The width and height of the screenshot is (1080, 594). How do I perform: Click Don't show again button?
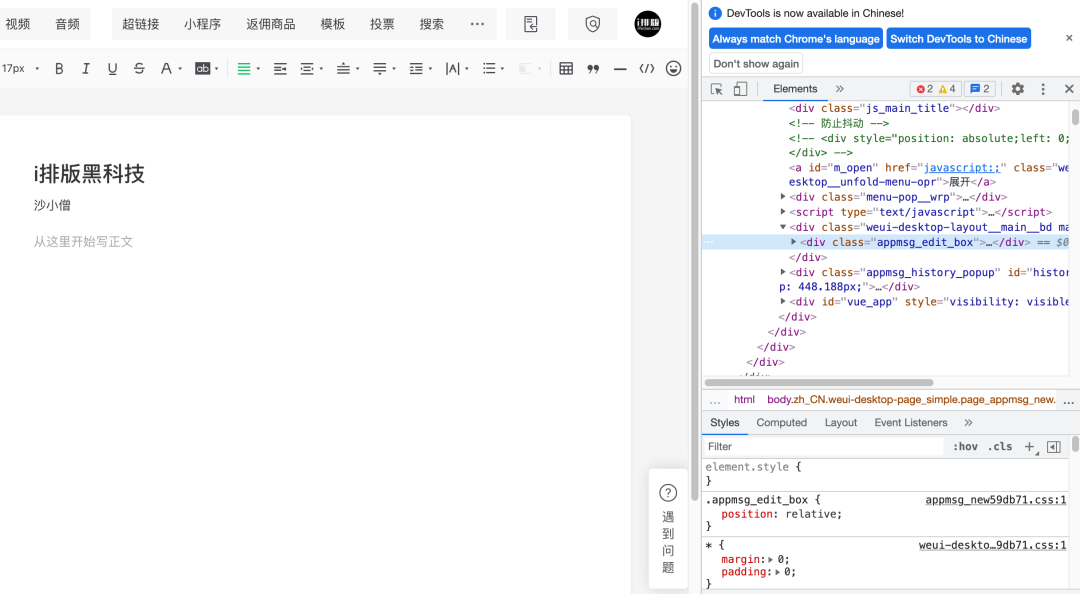[x=756, y=63]
